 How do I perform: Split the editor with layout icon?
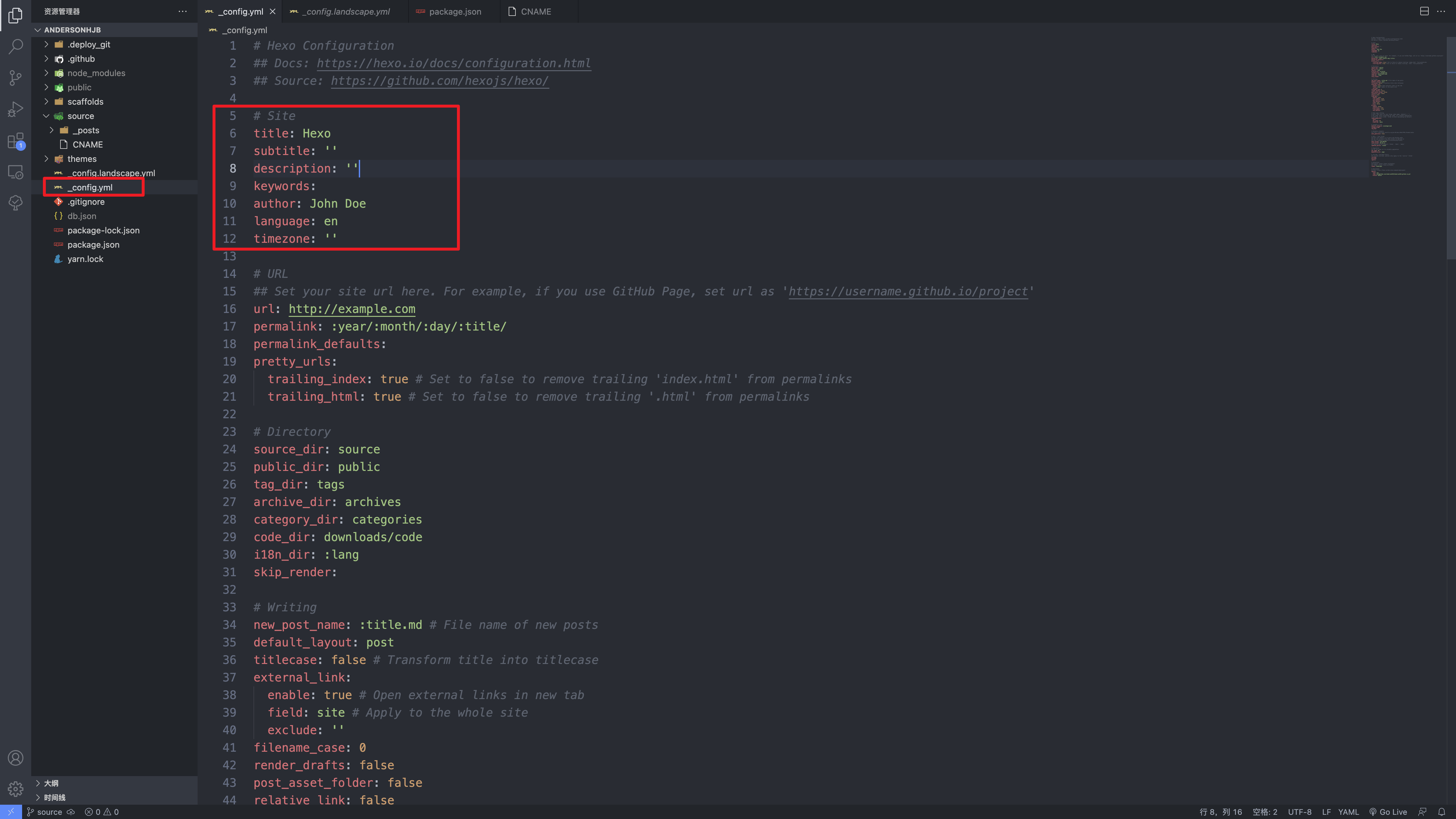coord(1424,11)
